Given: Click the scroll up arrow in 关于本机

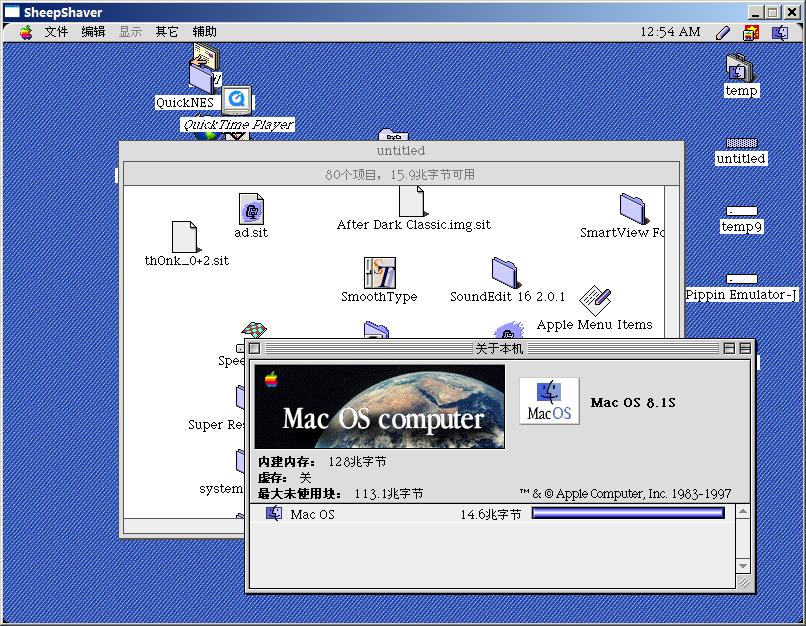Looking at the screenshot, I should tap(743, 511).
